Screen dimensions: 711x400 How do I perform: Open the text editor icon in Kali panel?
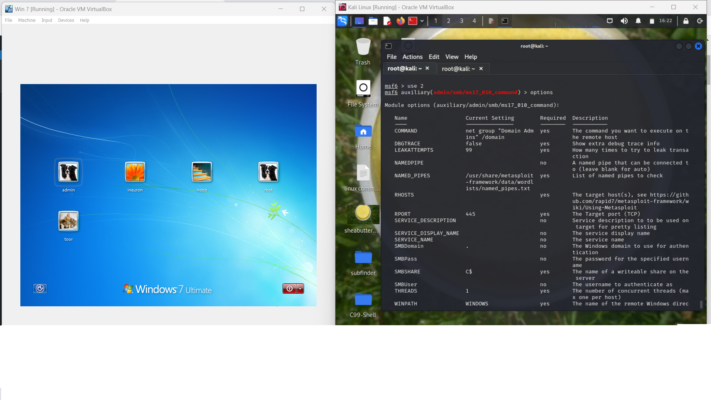point(387,21)
